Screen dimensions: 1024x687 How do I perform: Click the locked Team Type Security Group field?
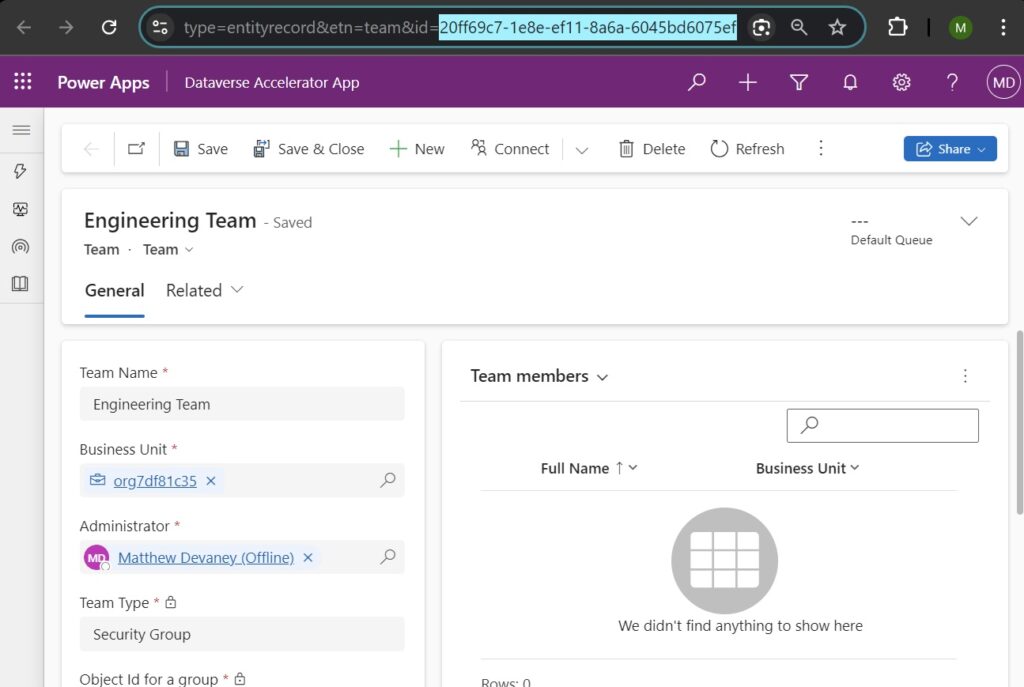[242, 634]
